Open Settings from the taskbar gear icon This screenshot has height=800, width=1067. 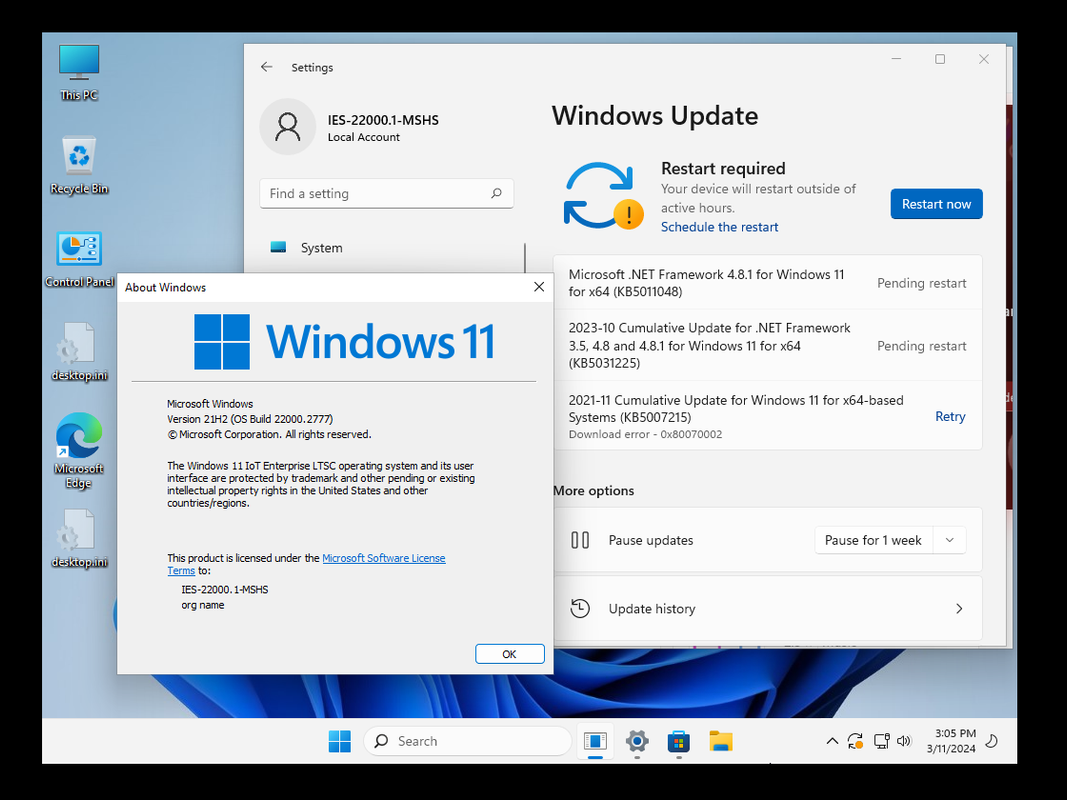tap(637, 741)
